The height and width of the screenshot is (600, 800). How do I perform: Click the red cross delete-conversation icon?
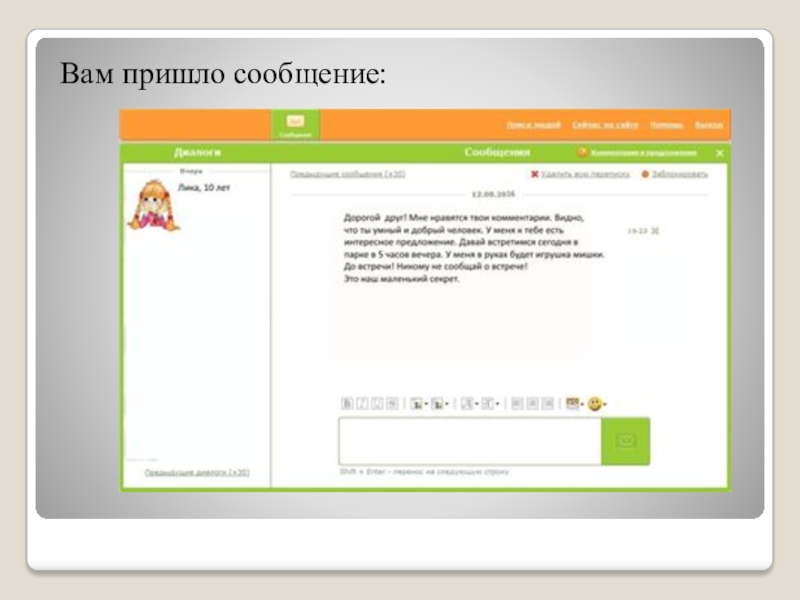534,174
